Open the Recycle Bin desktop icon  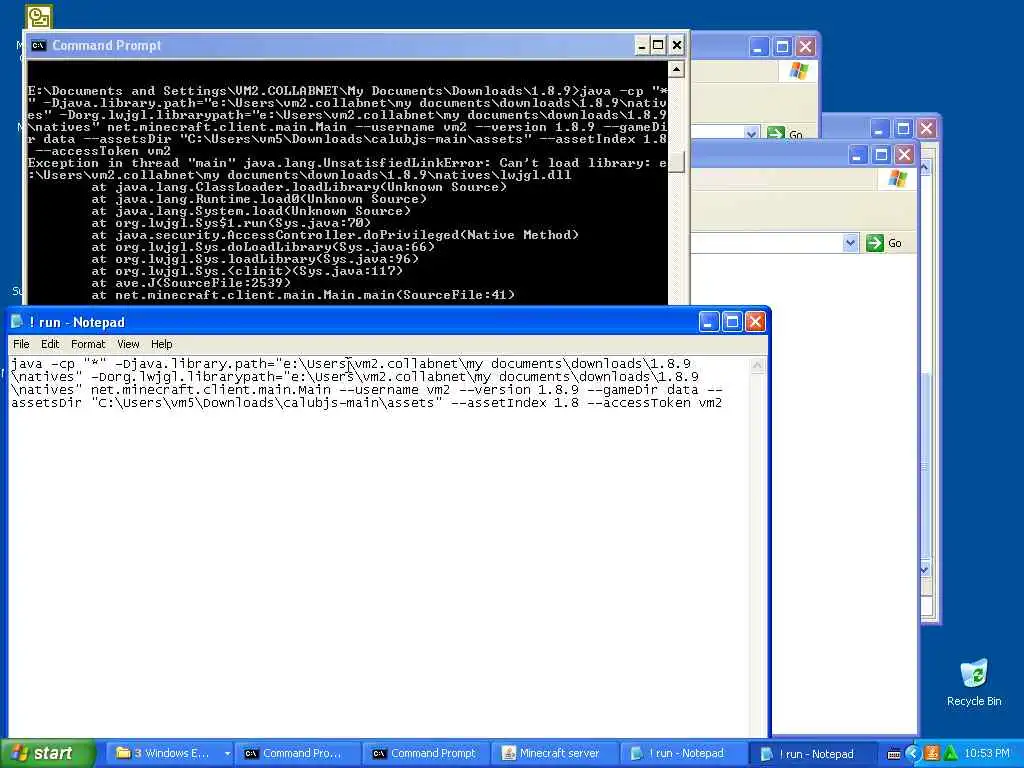click(x=974, y=682)
